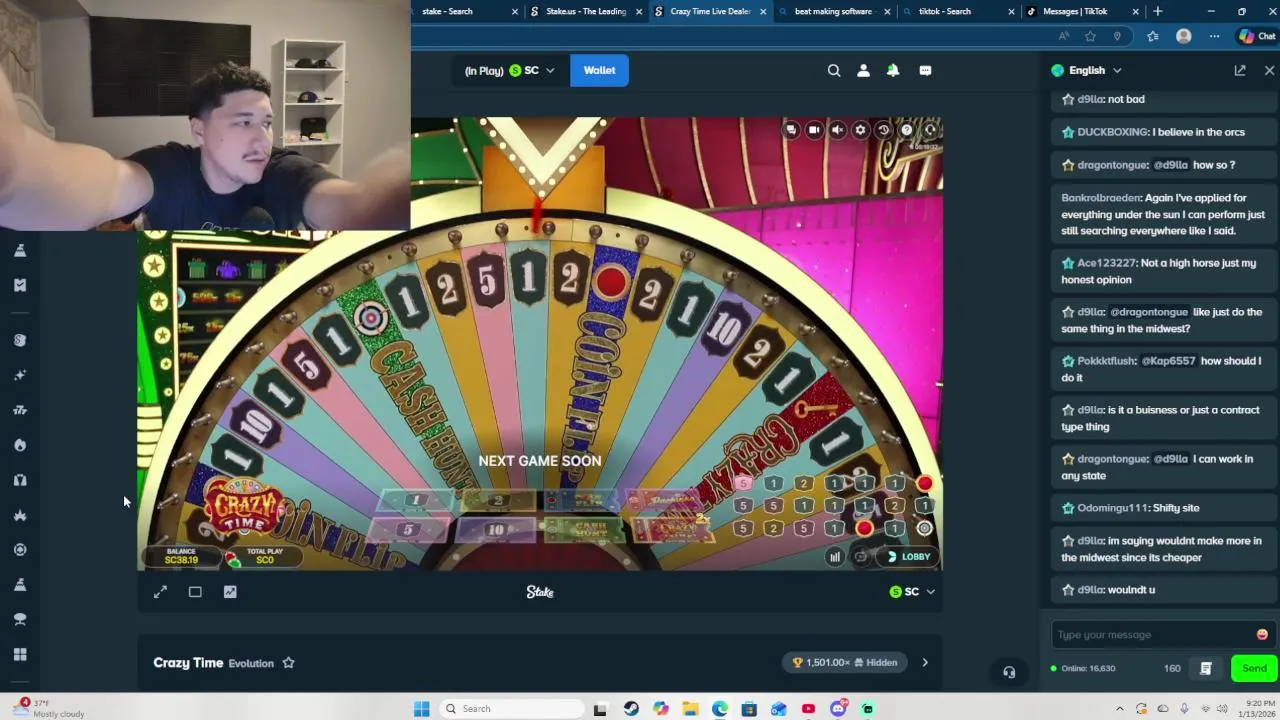Open the headset support icon at bottom right
The width and height of the screenshot is (1280, 720).
point(1009,672)
